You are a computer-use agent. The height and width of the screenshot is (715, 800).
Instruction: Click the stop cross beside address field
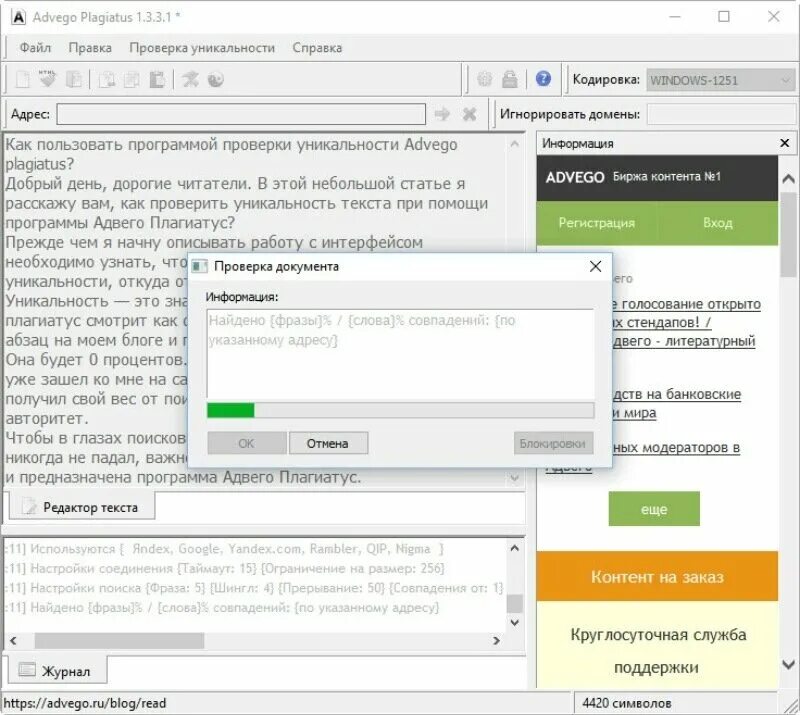click(x=469, y=114)
